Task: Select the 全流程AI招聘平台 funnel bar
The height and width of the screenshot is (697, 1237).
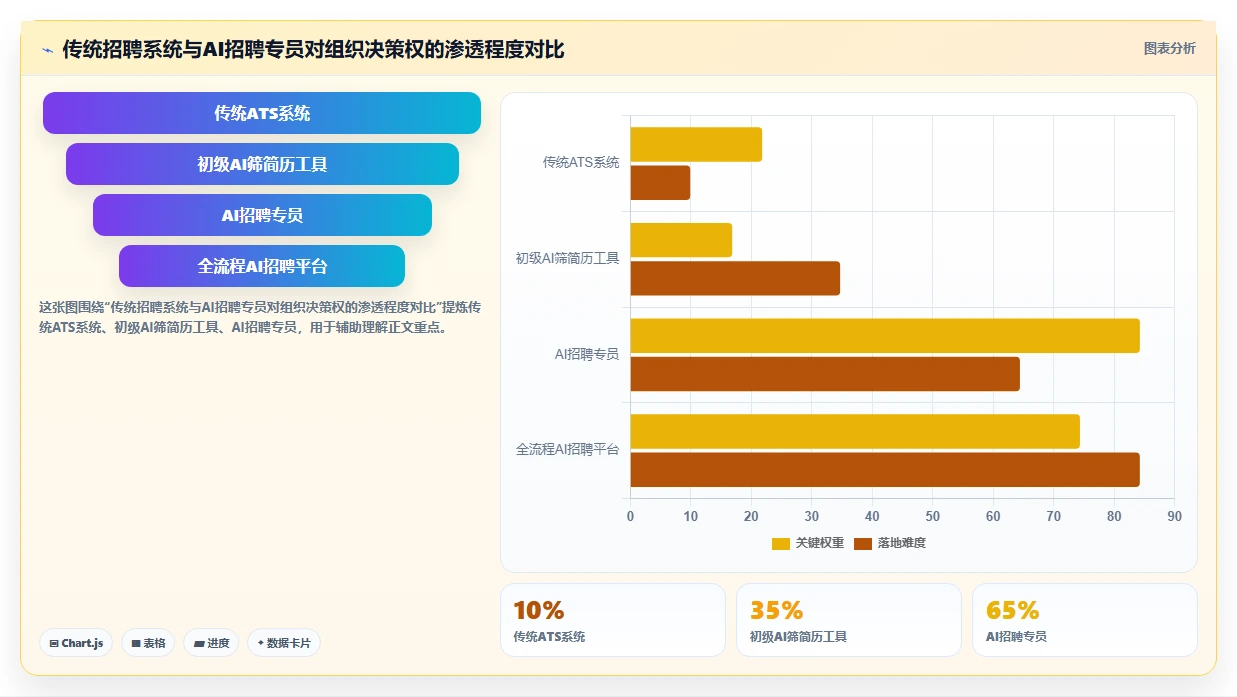Action: tap(262, 266)
